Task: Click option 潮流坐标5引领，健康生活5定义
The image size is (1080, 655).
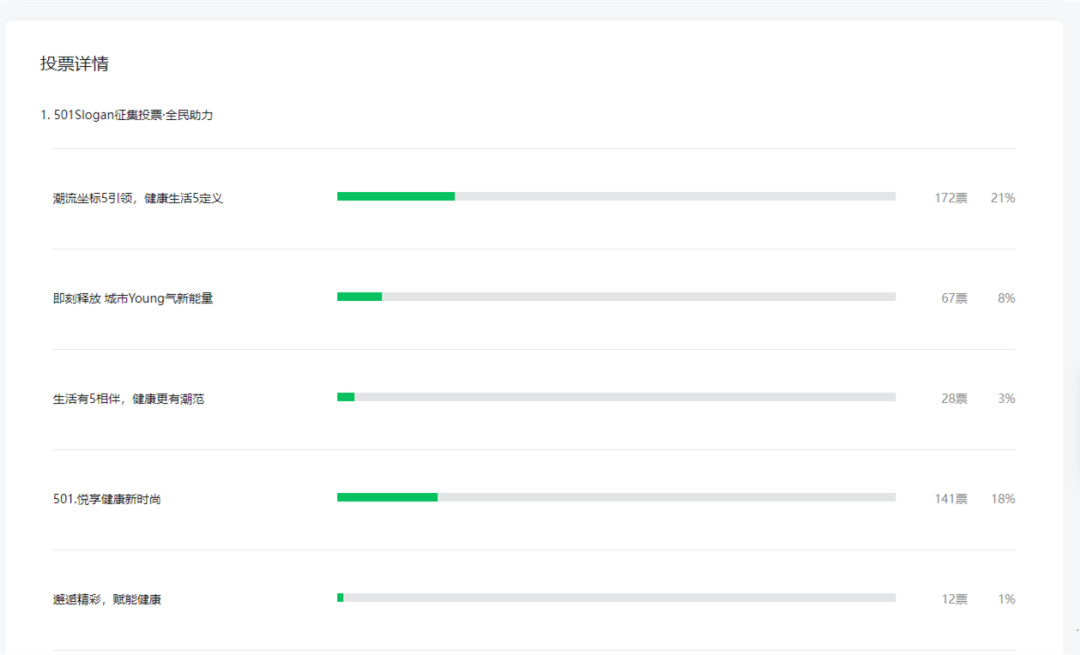Action: pyautogui.click(x=138, y=198)
